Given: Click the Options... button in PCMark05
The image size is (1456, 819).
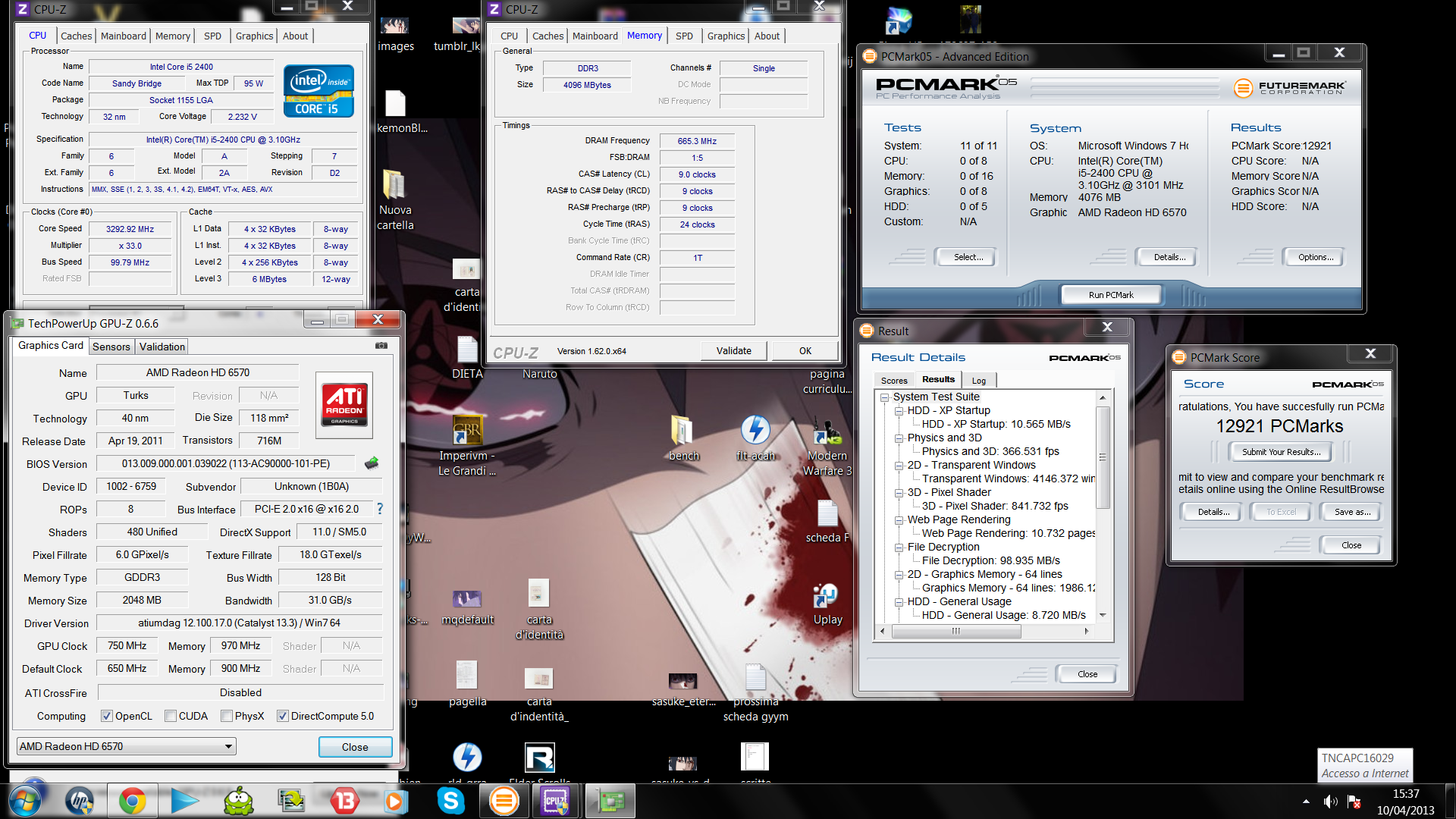Looking at the screenshot, I should point(1315,257).
